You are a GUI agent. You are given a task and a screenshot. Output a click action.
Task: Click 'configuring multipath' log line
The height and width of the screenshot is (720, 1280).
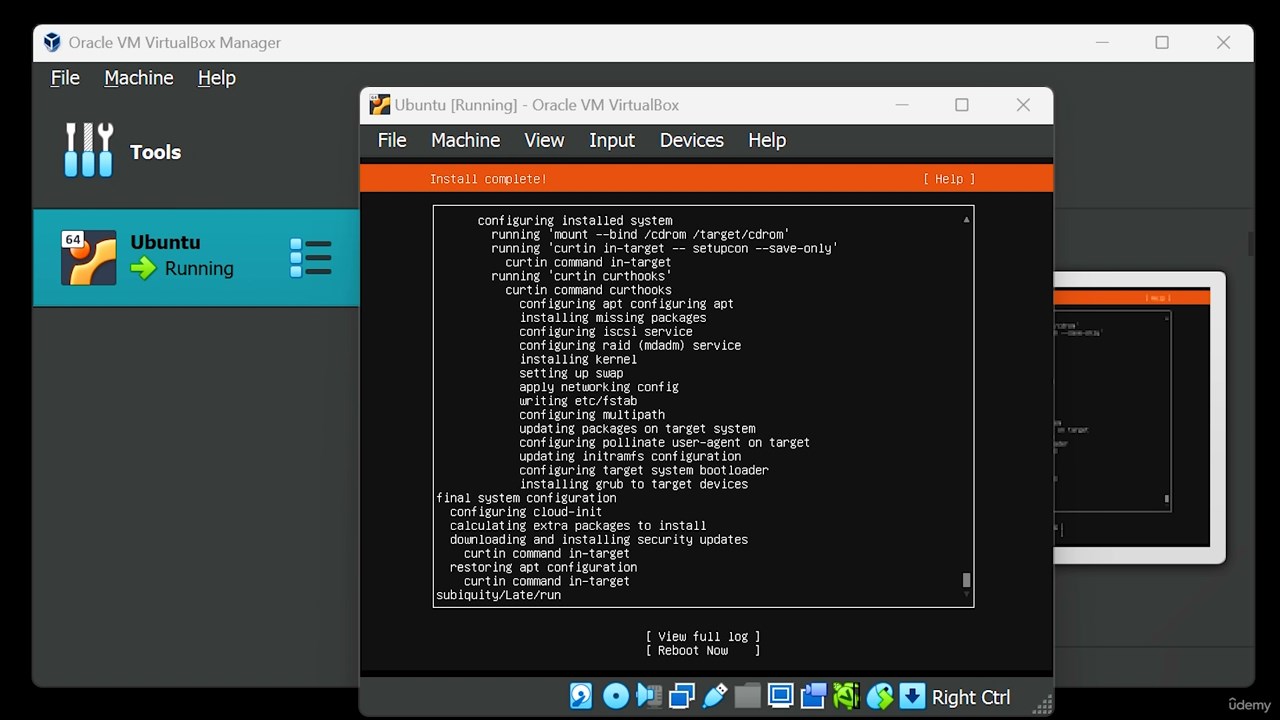(592, 415)
